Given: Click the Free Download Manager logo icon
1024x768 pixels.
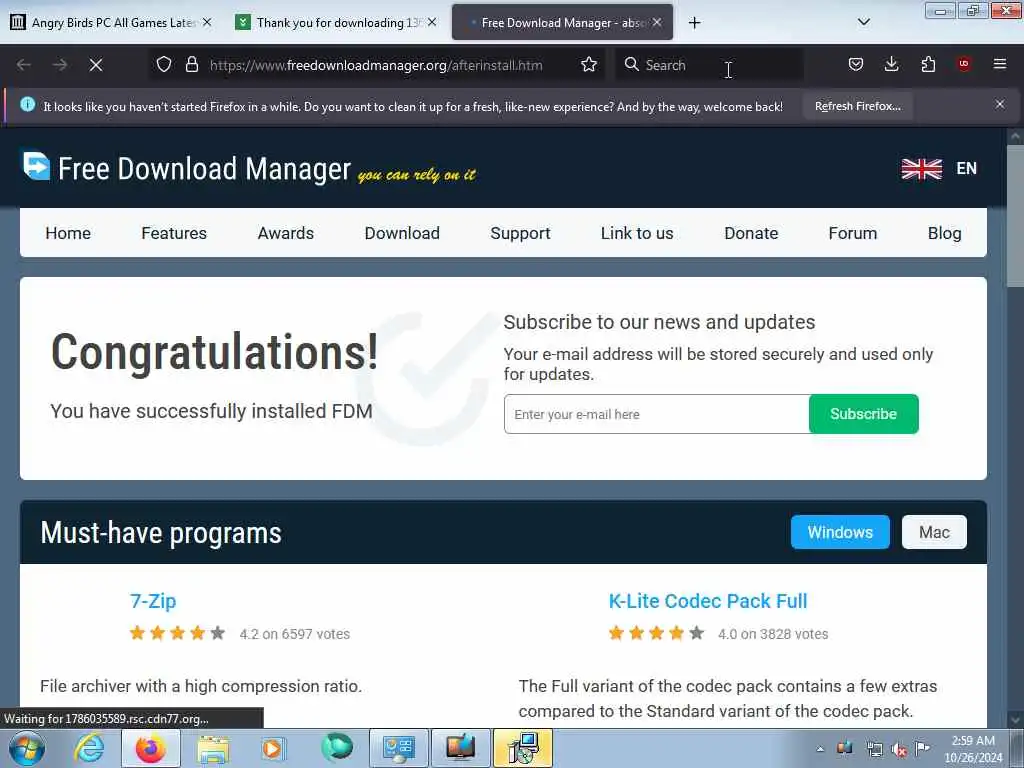Looking at the screenshot, I should point(36,166).
